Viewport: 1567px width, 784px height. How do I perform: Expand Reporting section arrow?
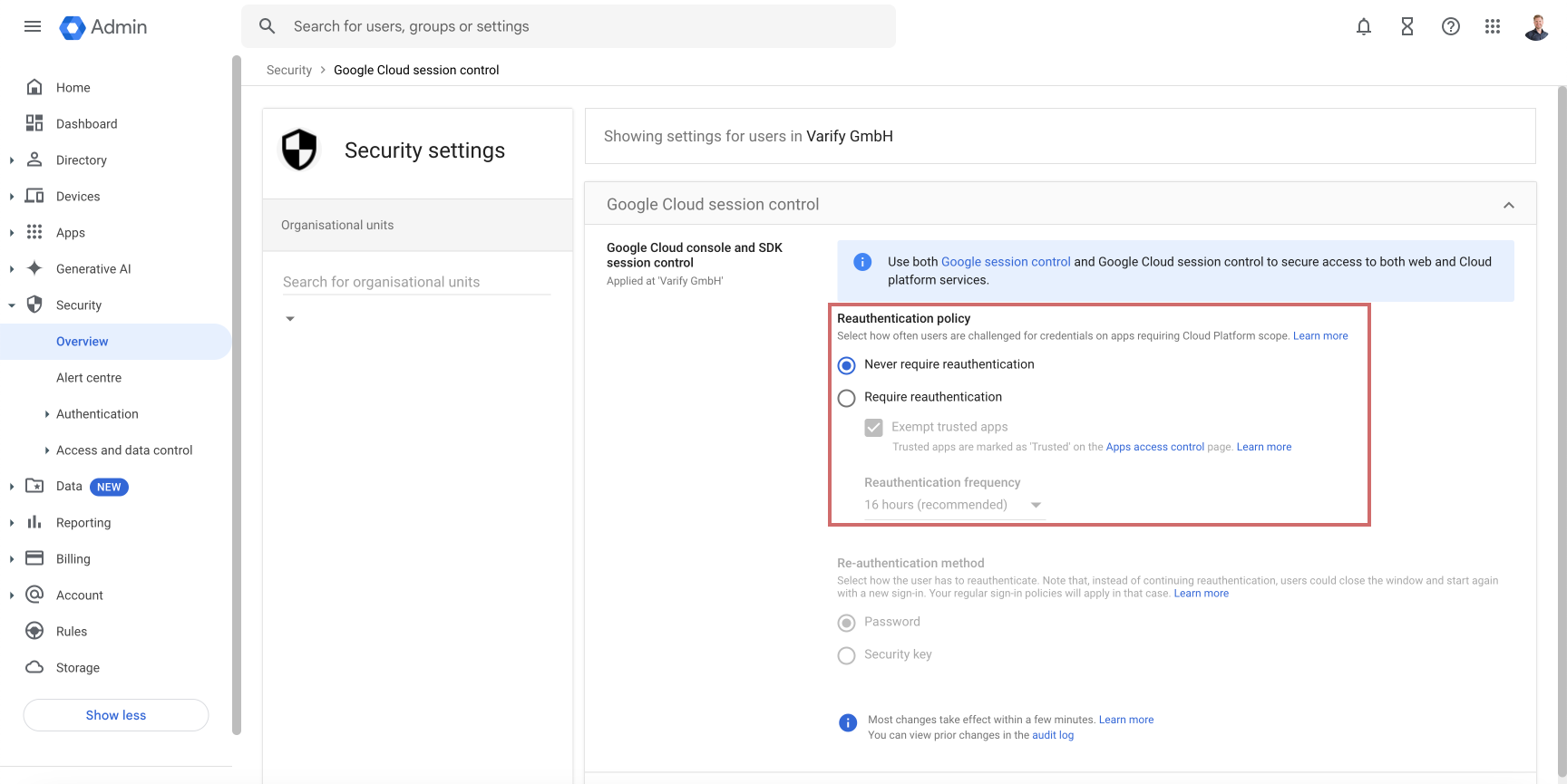(12, 523)
